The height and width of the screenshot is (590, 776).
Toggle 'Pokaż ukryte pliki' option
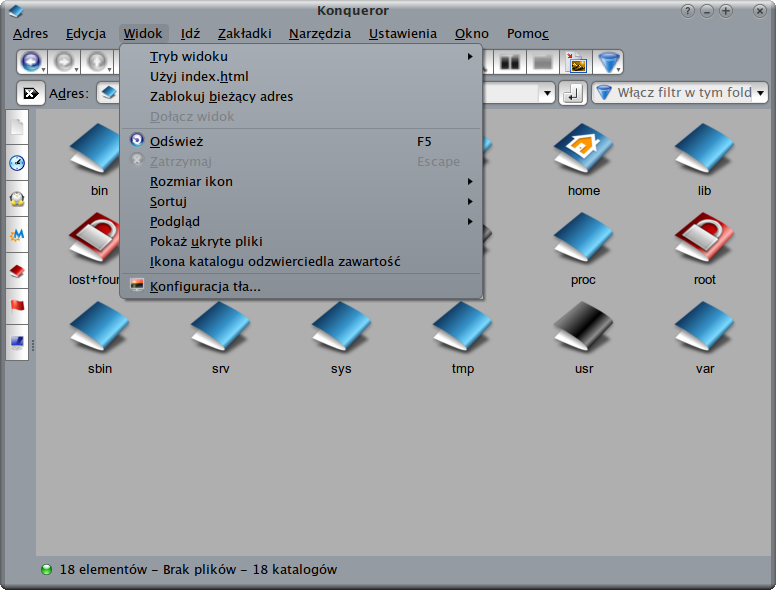301,242
